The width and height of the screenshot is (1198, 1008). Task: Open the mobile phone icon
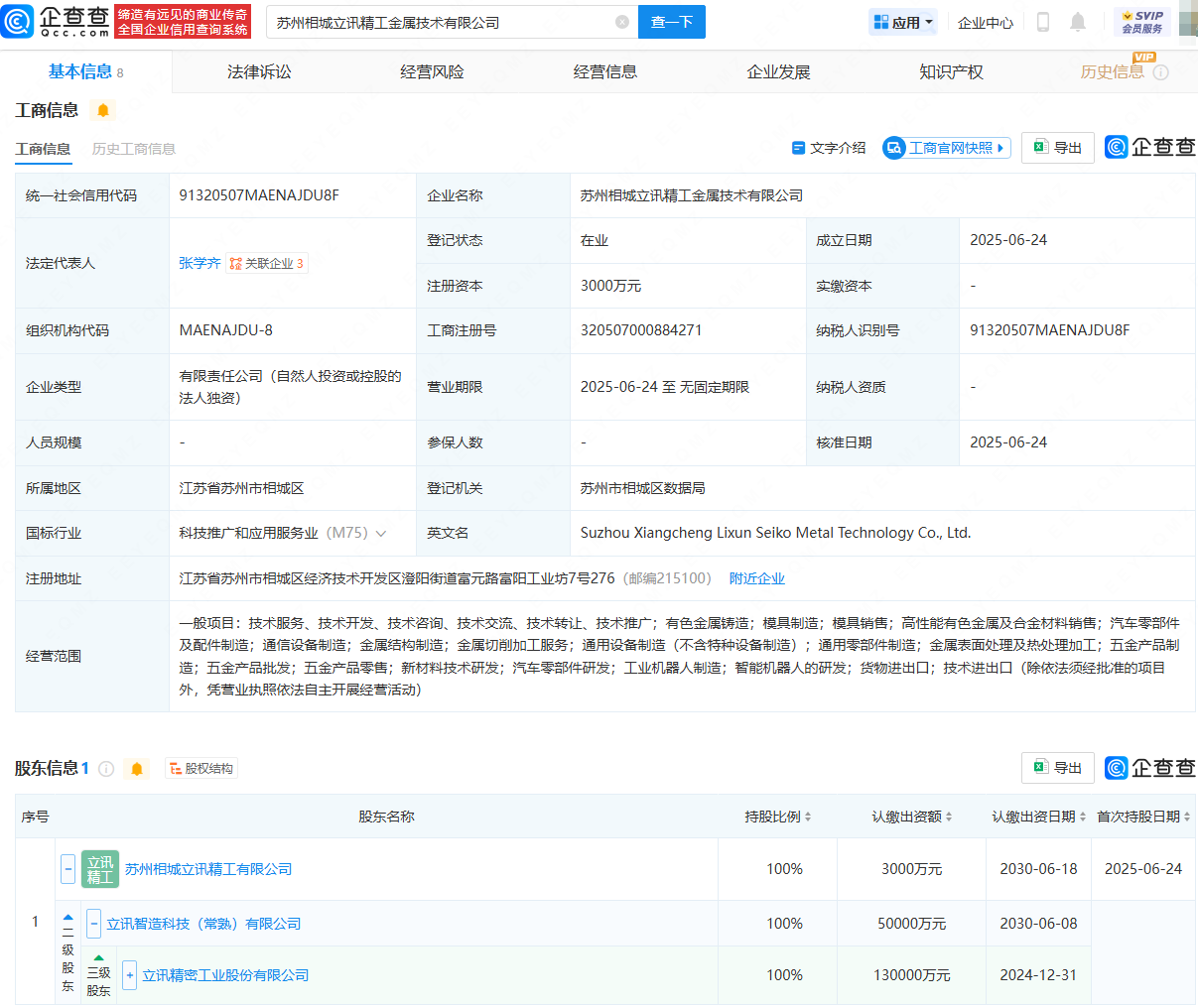click(x=1043, y=22)
